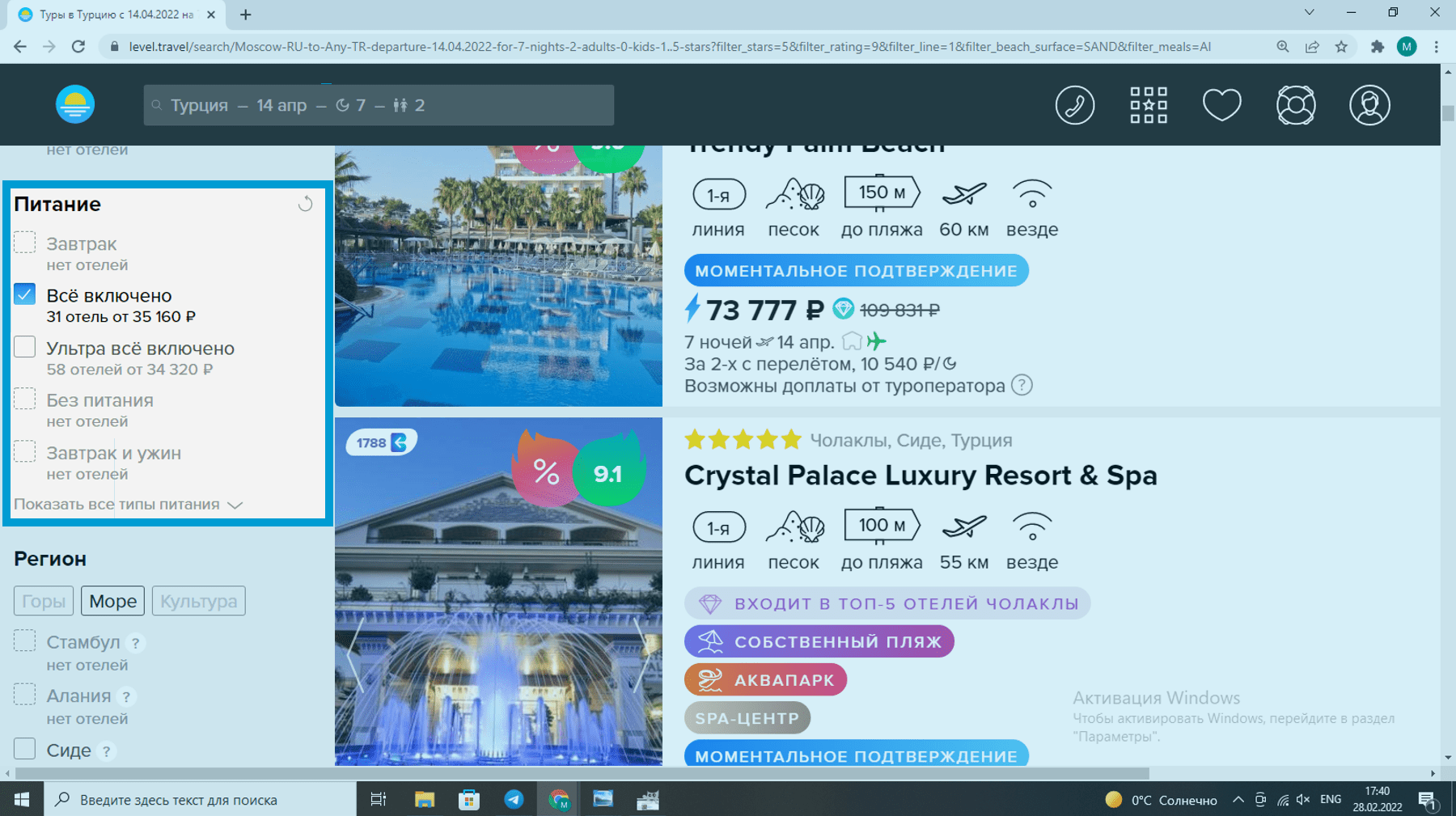Screen dimensions: 1456x816
Task: Click the Собственный пляж badge
Action: coord(819,642)
